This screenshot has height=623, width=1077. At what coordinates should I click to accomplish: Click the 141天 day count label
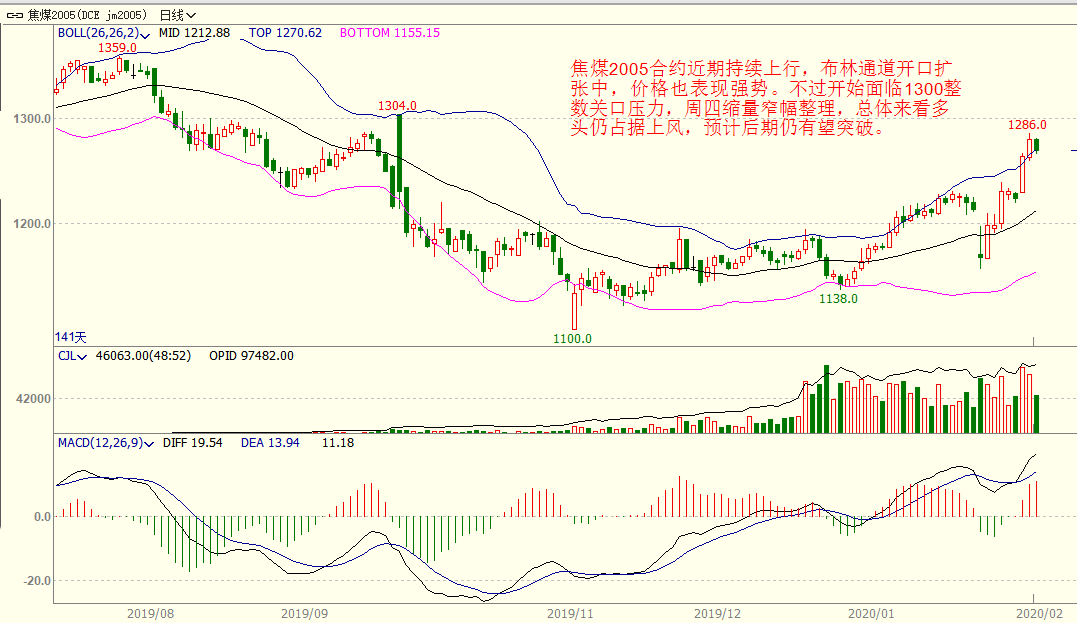pyautogui.click(x=72, y=336)
